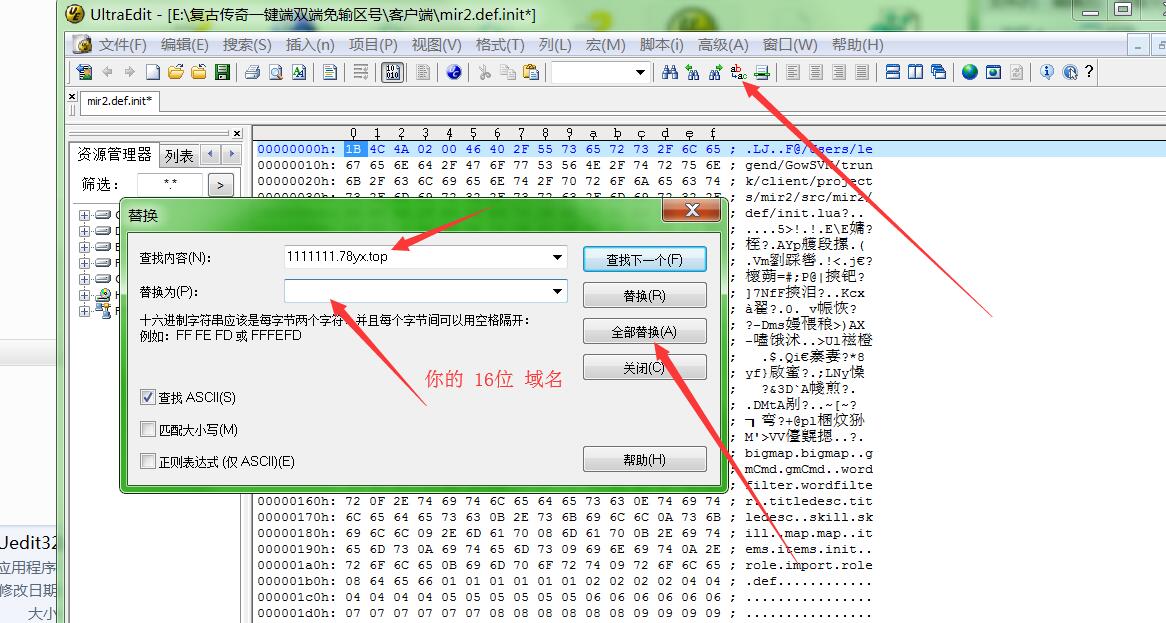Screen dimensions: 1166x623
Task: Click the globe web browser icon
Action: click(970, 72)
